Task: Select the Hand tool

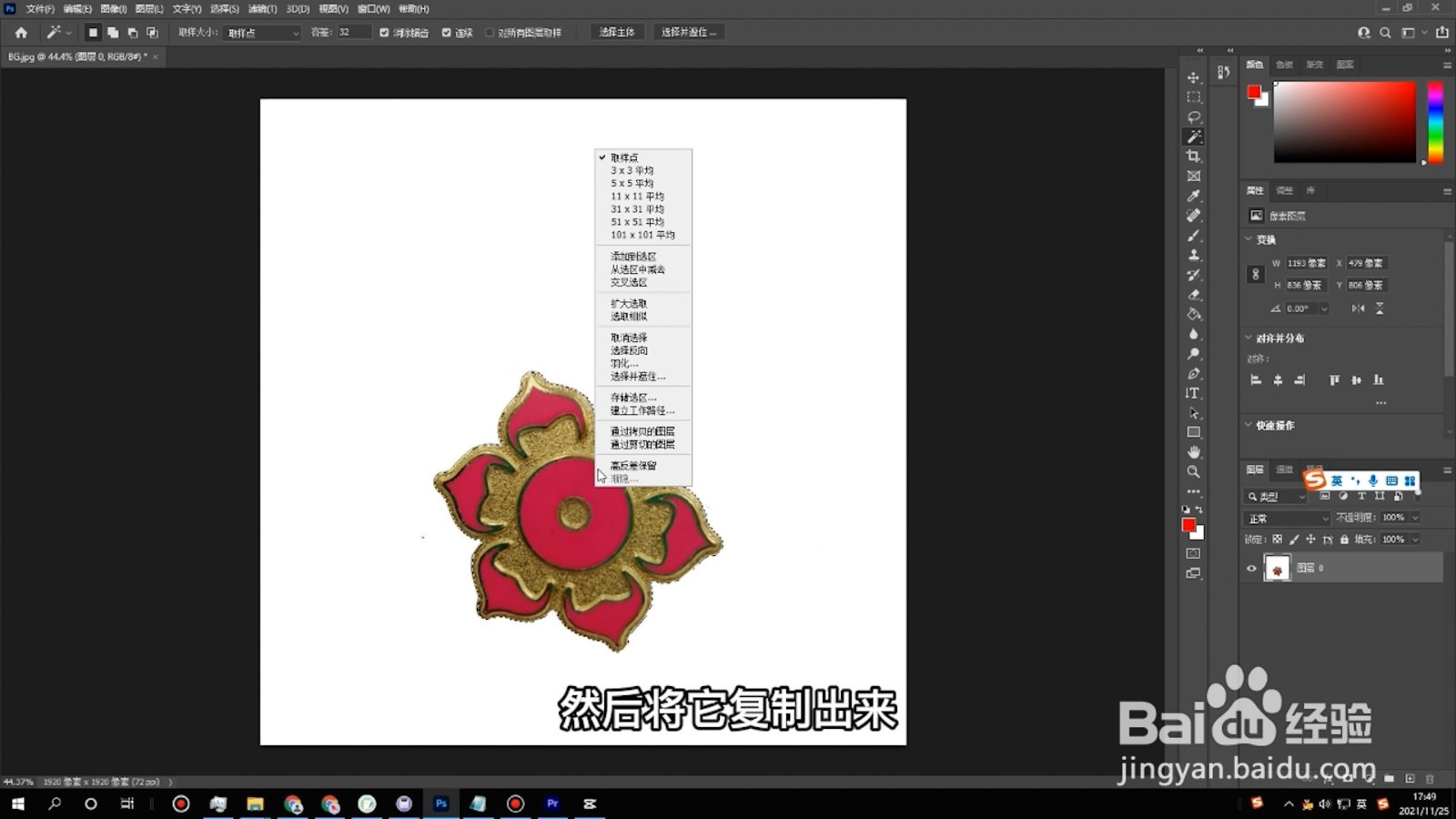Action: [x=1194, y=452]
